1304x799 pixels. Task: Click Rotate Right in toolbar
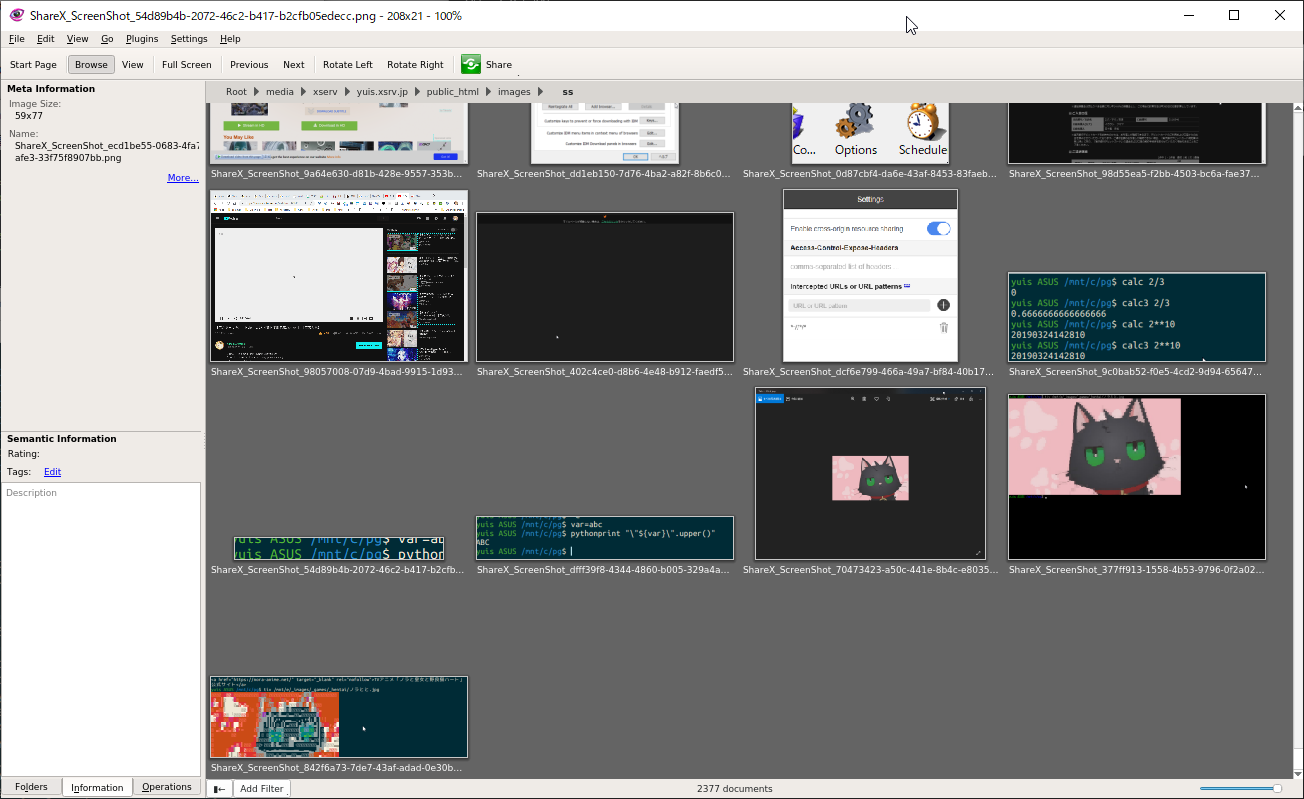pos(415,65)
